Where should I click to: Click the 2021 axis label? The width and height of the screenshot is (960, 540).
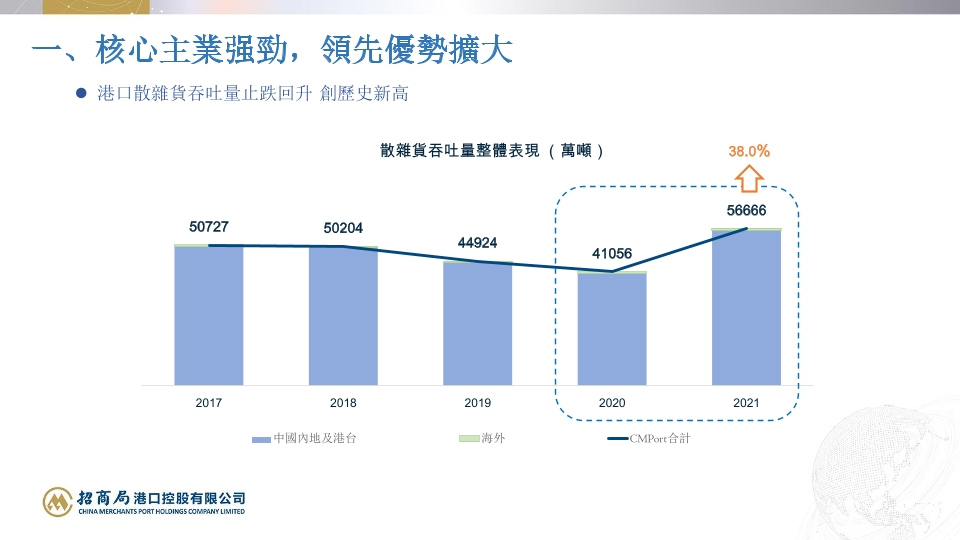[x=746, y=403]
